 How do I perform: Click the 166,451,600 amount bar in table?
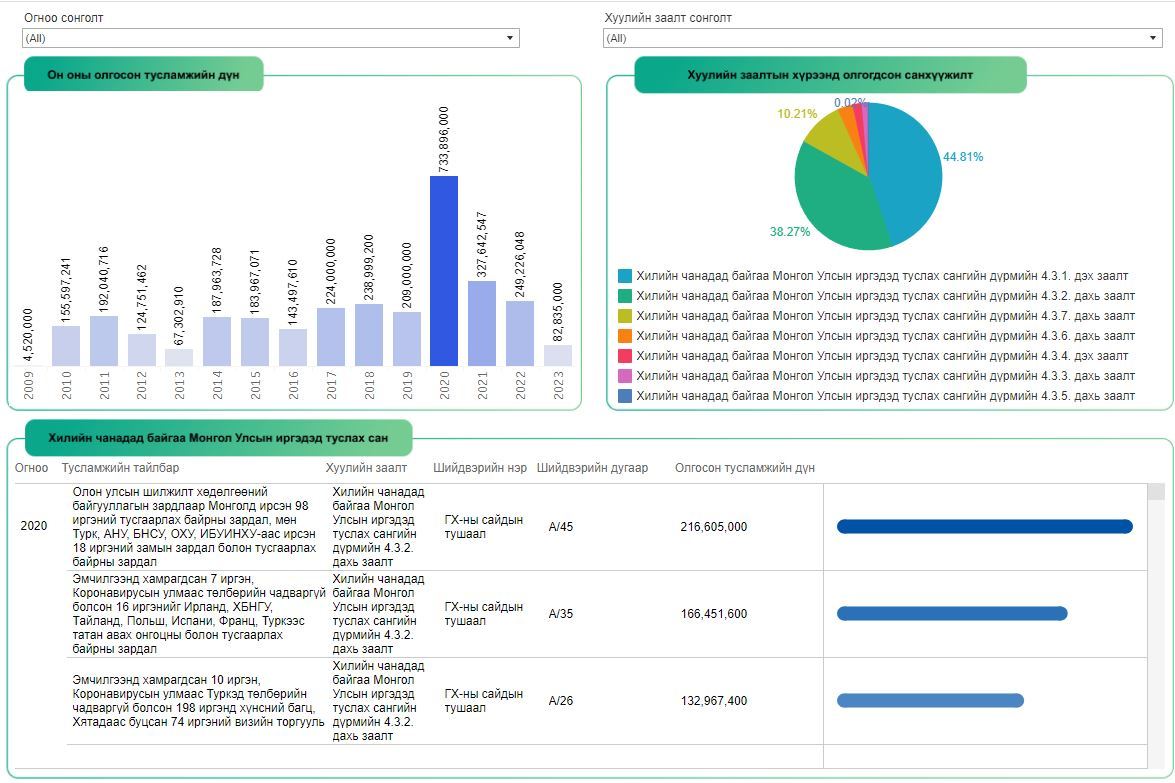coord(951,614)
